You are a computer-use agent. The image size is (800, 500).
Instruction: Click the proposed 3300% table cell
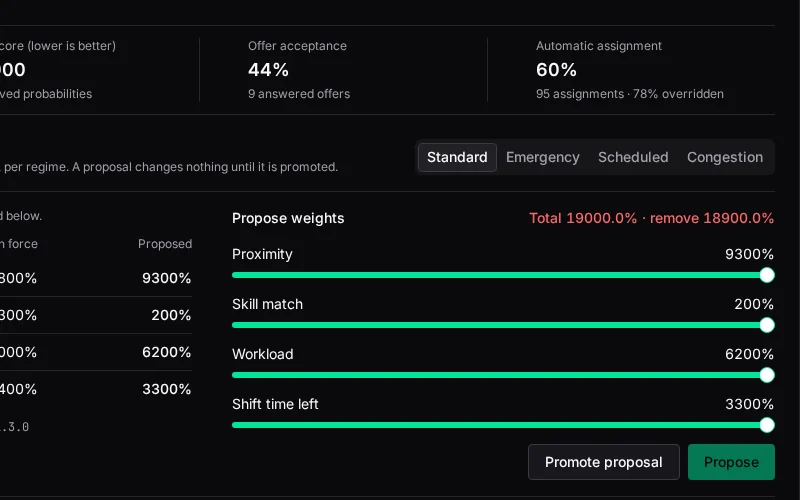click(x=166, y=389)
